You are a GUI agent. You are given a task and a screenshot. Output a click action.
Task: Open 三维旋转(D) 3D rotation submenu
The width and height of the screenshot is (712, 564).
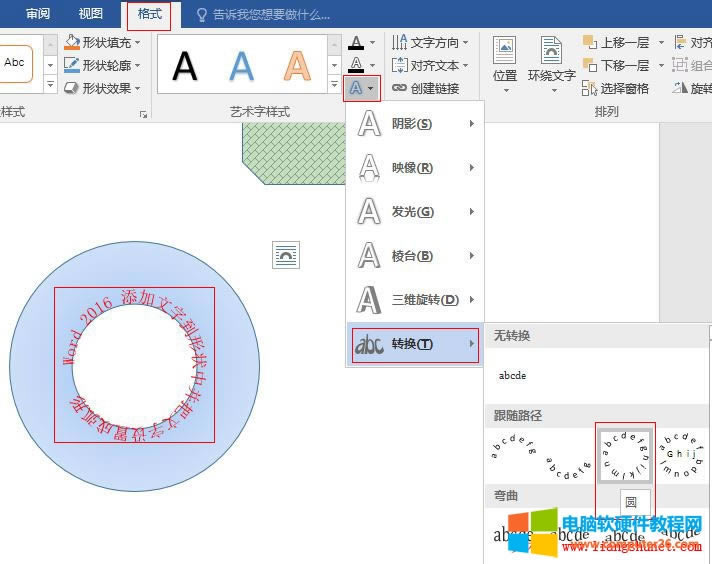coord(415,300)
